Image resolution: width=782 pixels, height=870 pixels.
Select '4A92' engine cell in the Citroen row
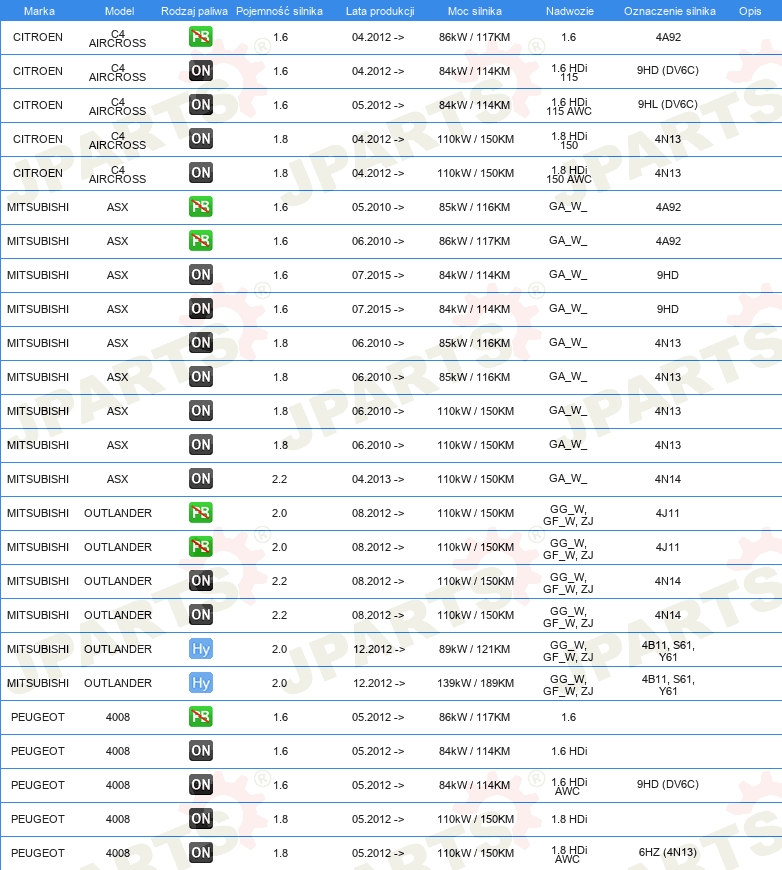[668, 37]
